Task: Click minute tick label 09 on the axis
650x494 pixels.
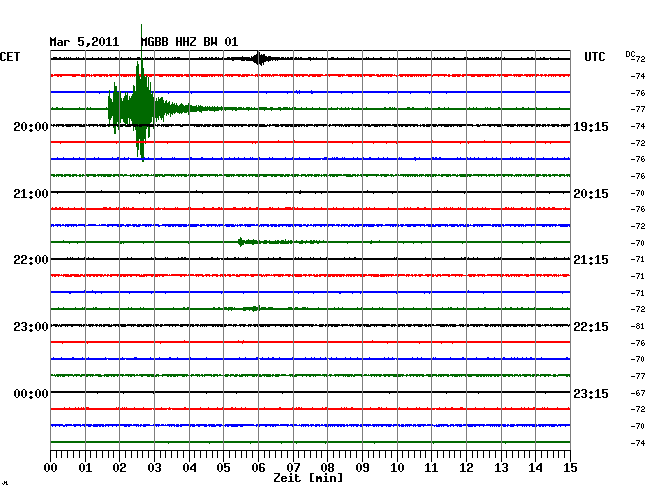Action: (x=362, y=467)
